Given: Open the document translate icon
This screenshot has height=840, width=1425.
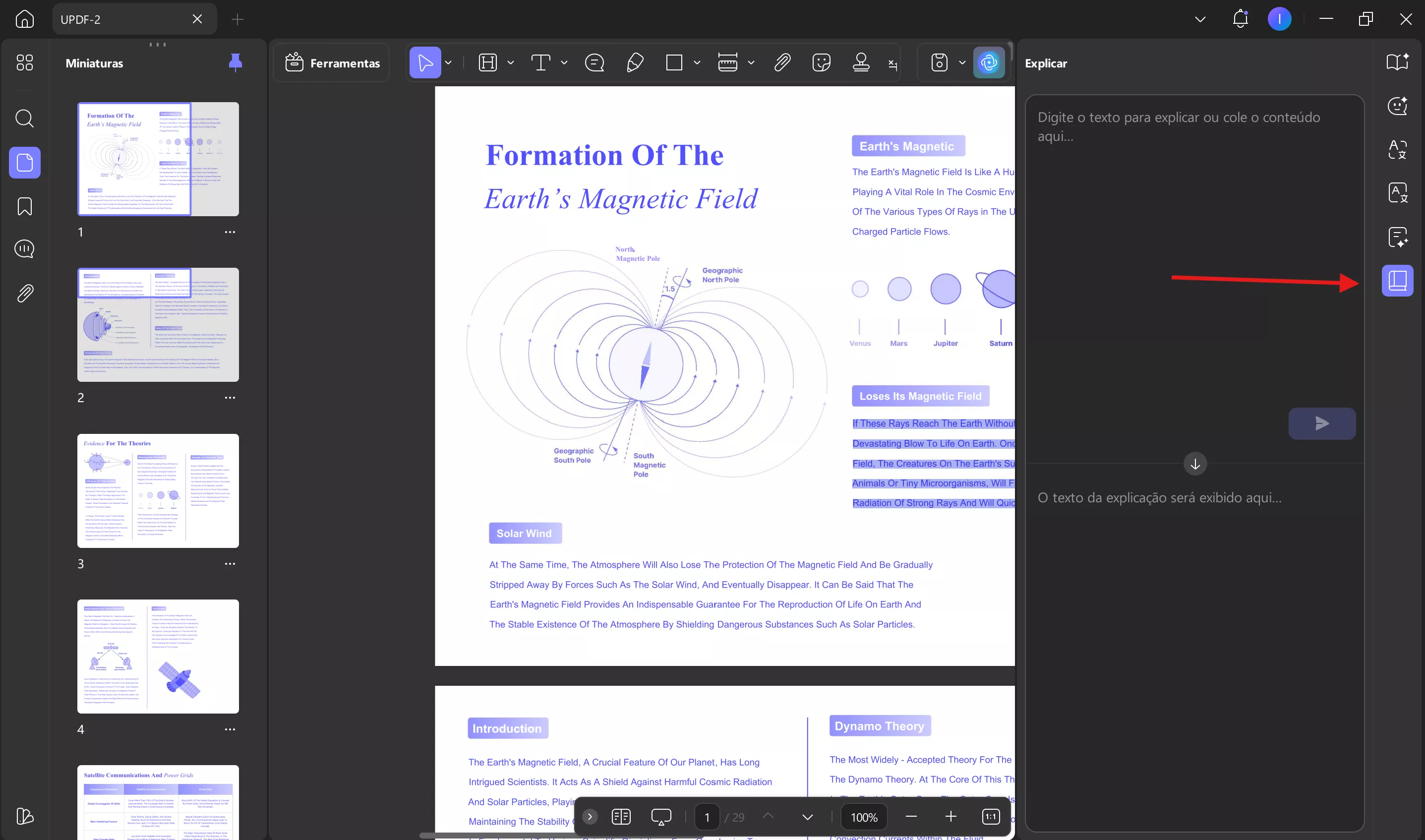Looking at the screenshot, I should tap(1397, 193).
